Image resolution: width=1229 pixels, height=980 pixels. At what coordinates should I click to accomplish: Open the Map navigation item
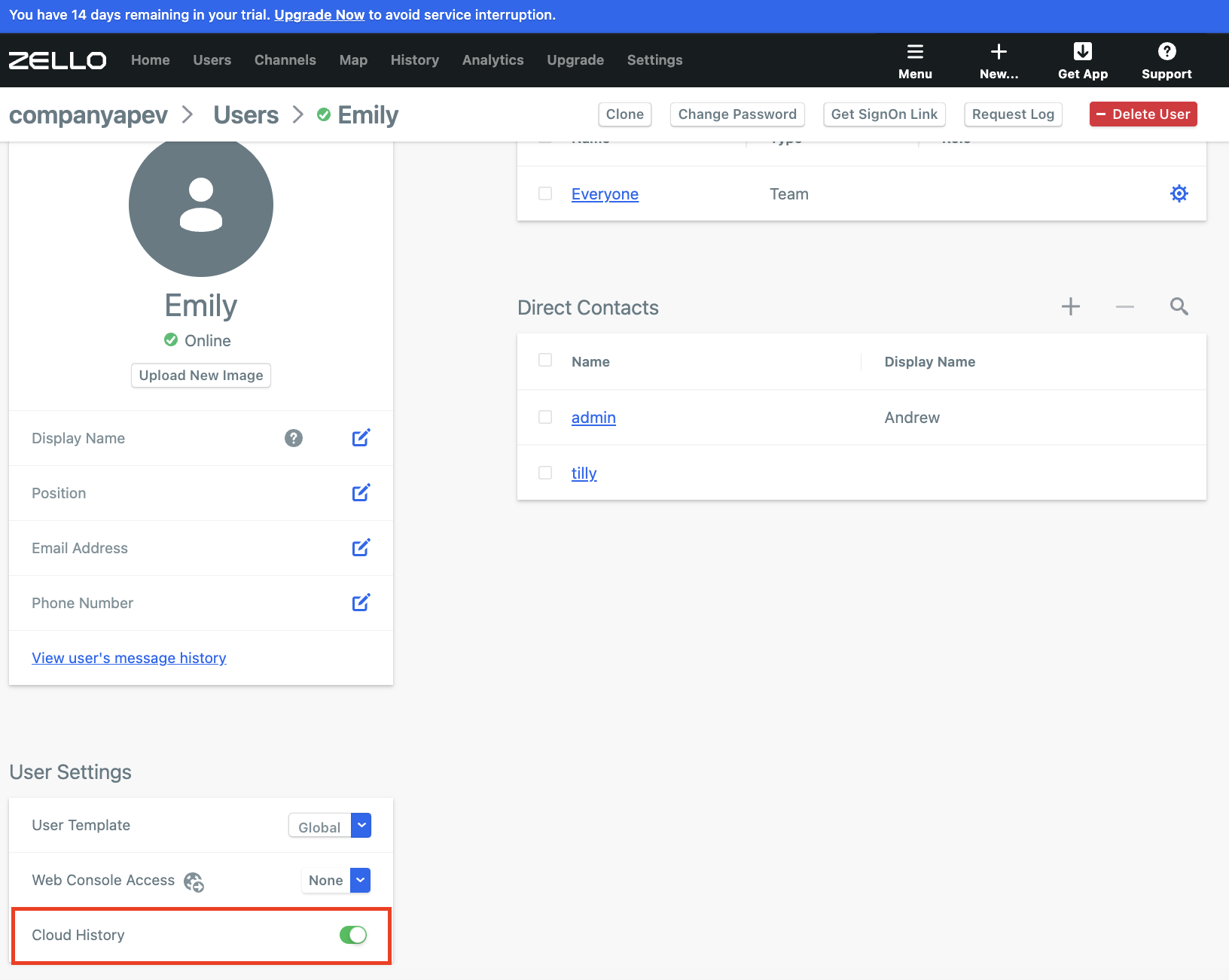pyautogui.click(x=353, y=60)
